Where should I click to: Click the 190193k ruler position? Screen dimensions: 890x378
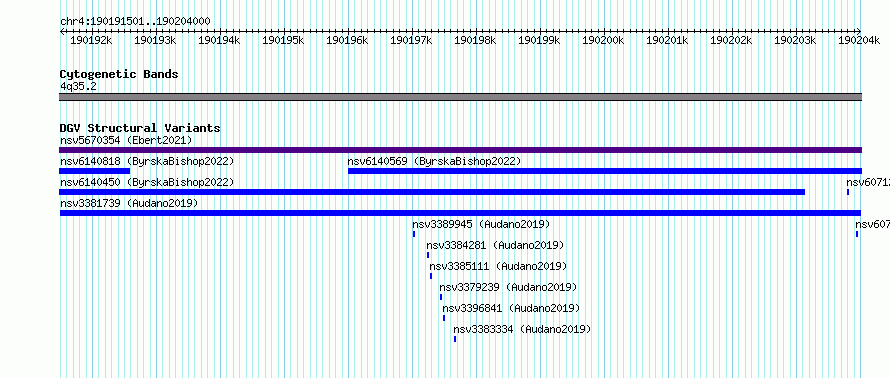click(x=155, y=40)
